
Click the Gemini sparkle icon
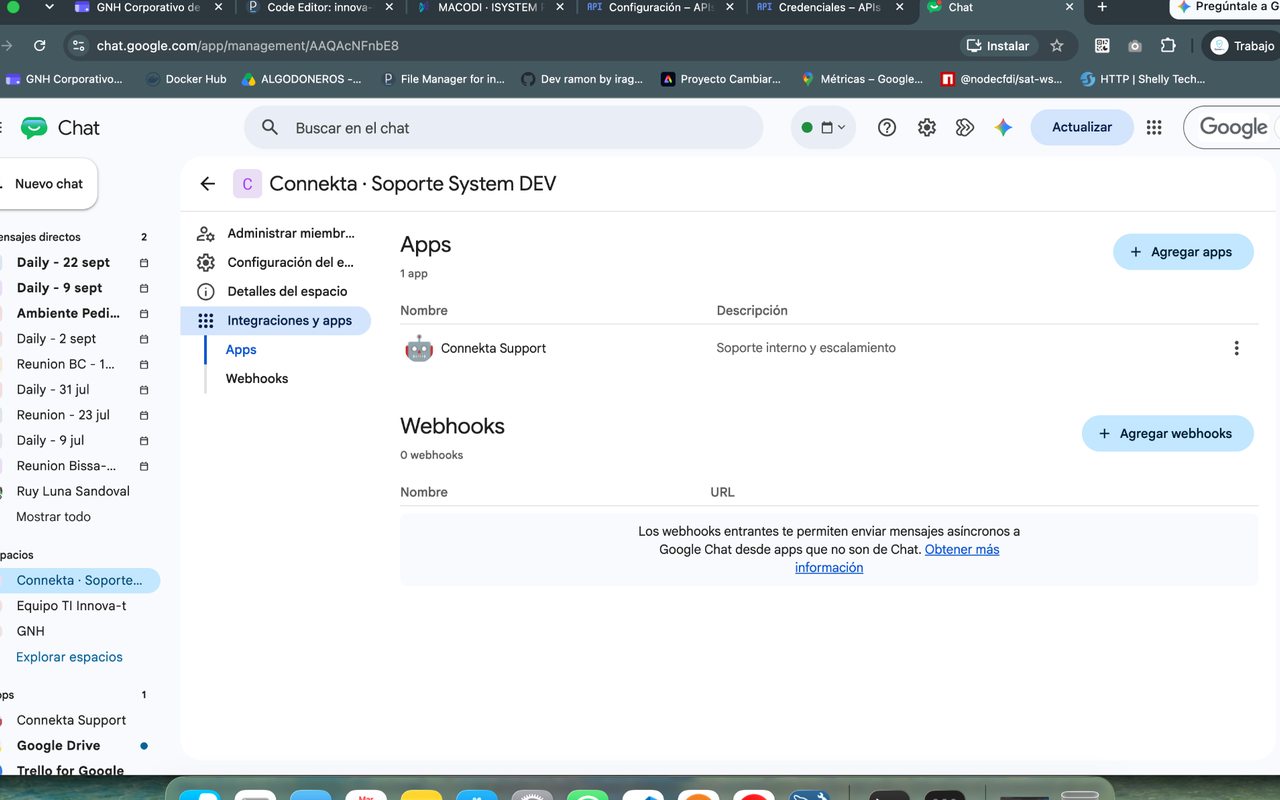pos(1004,128)
